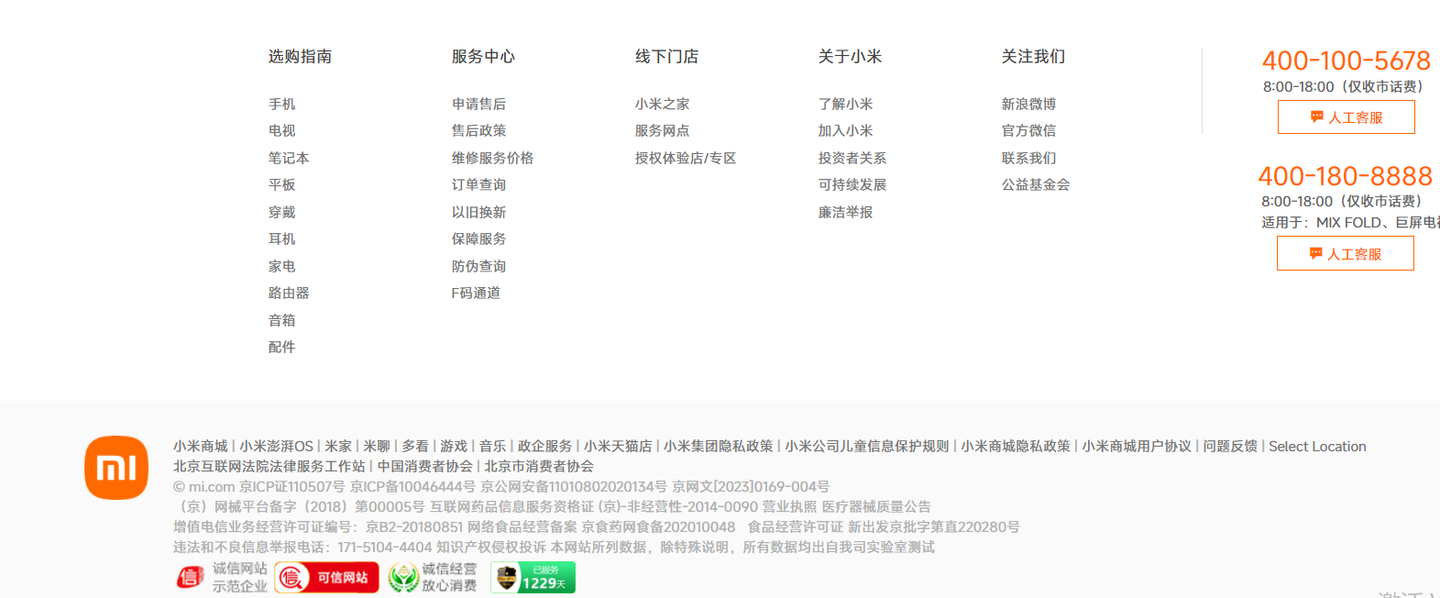Screen dimensions: 1440x598
Task: Open 防伪查询 link
Action: pyautogui.click(x=479, y=266)
